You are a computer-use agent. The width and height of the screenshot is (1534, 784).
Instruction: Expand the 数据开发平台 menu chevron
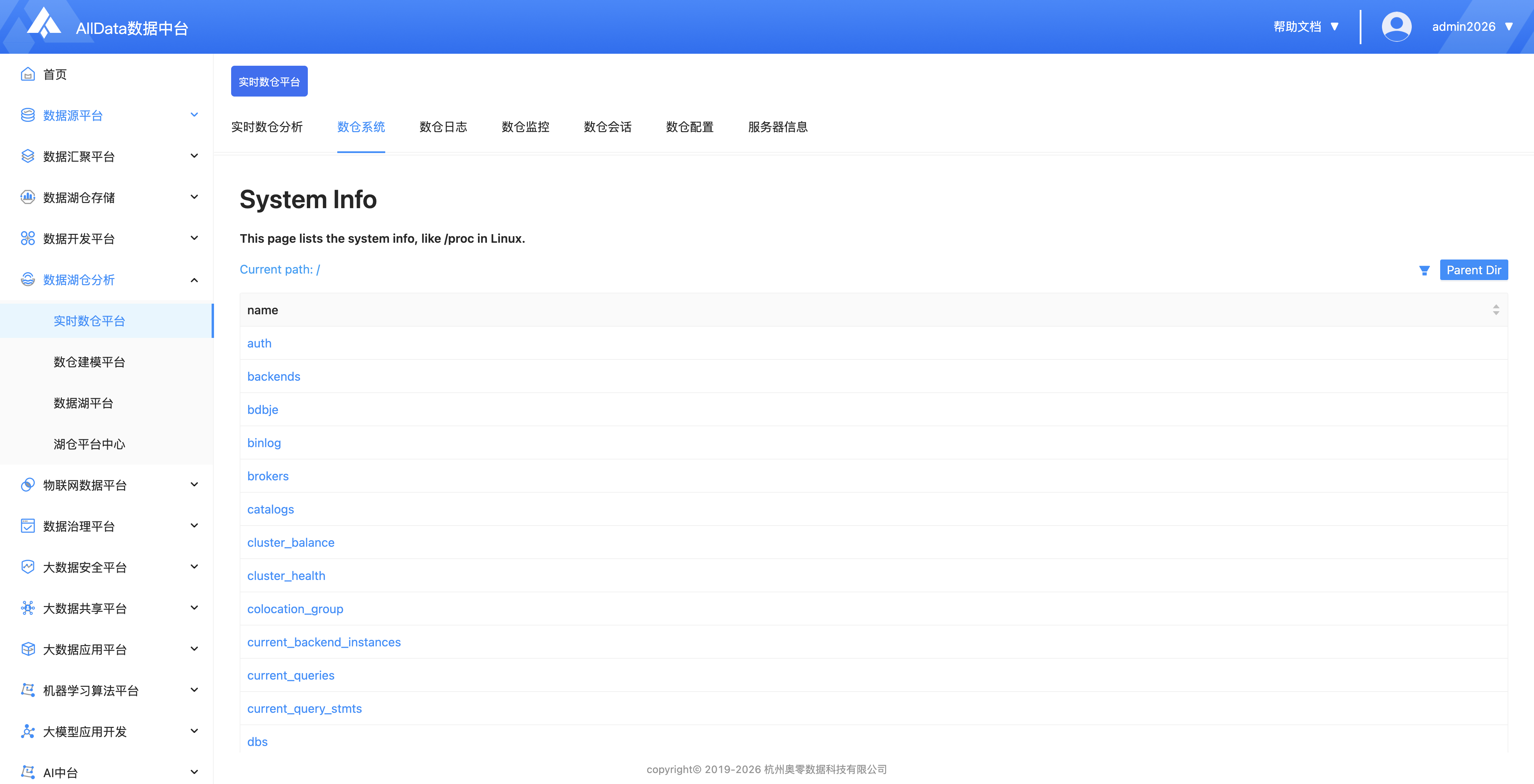[x=194, y=238]
